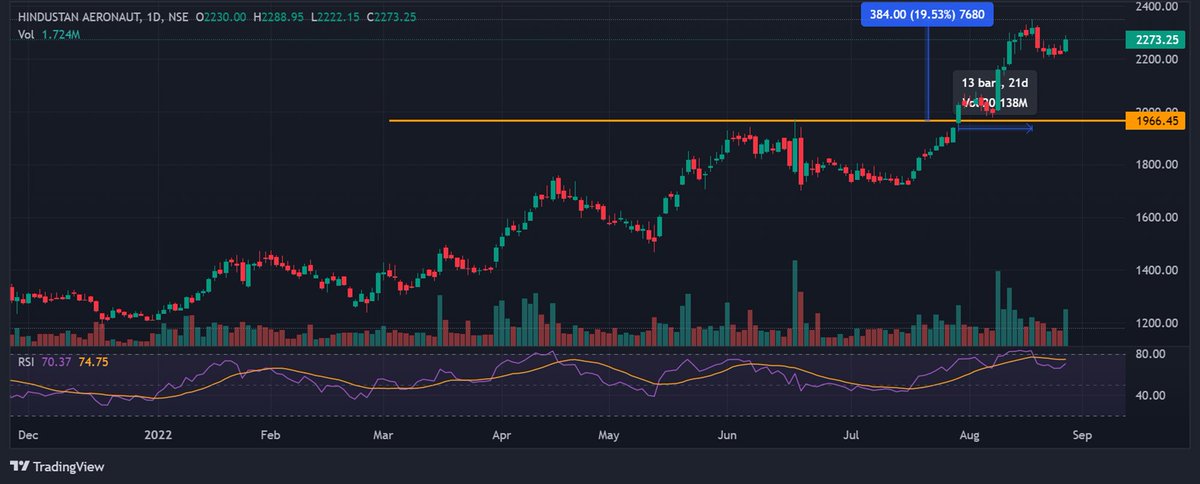Click the RSI value 70.37
Viewport: 1200px width, 484px height.
(x=54, y=362)
